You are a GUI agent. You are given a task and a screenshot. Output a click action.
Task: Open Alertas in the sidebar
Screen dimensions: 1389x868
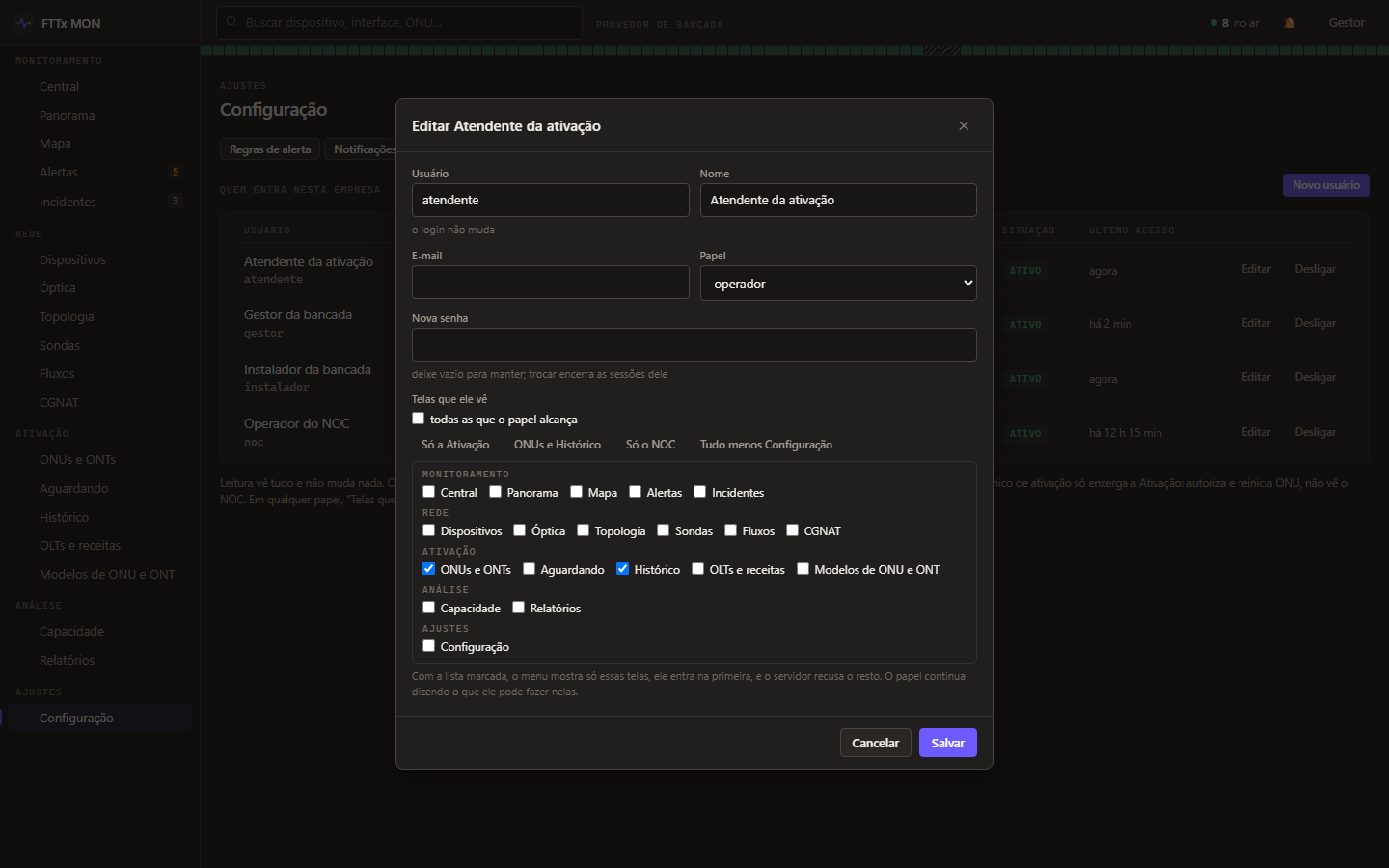[59, 173]
